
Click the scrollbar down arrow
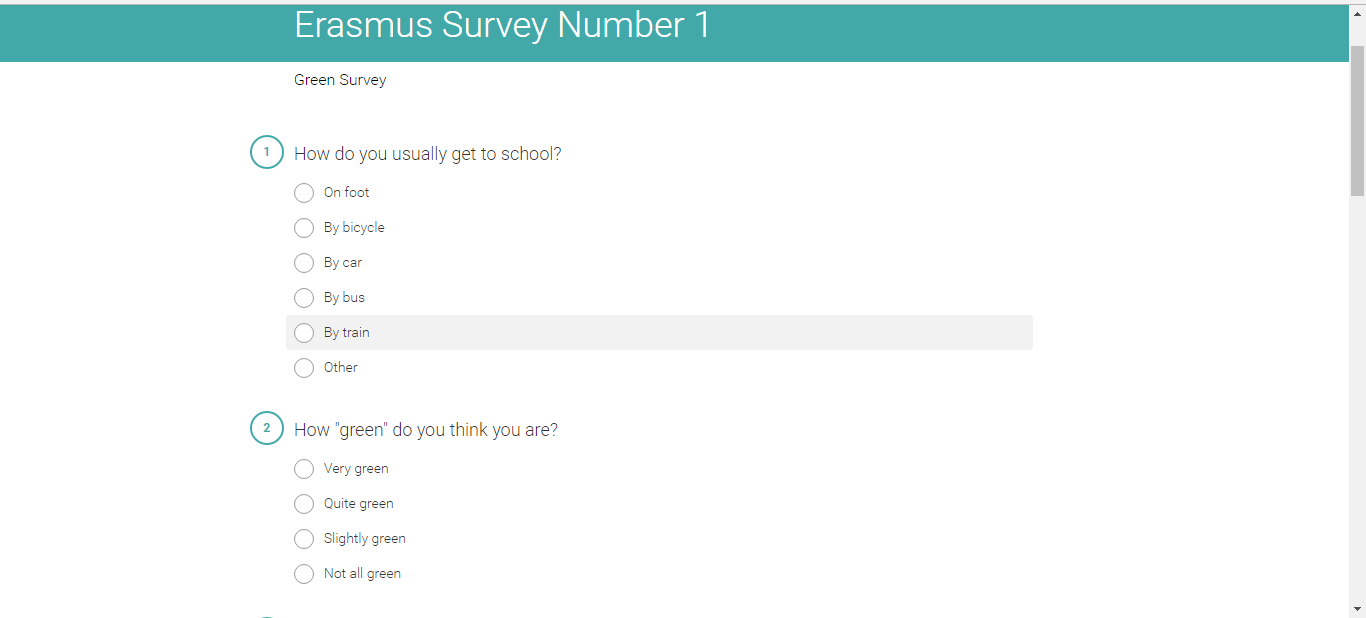coord(1357,608)
